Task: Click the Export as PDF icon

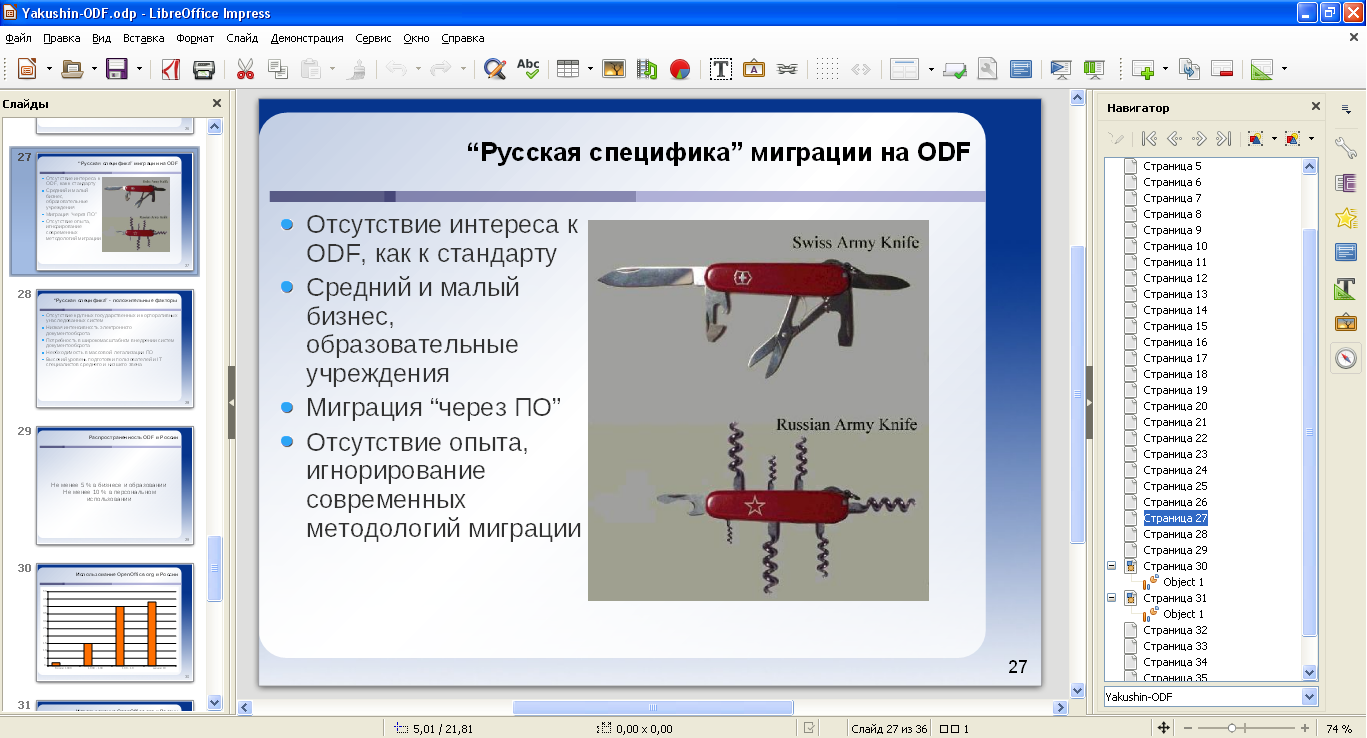Action: 171,69
